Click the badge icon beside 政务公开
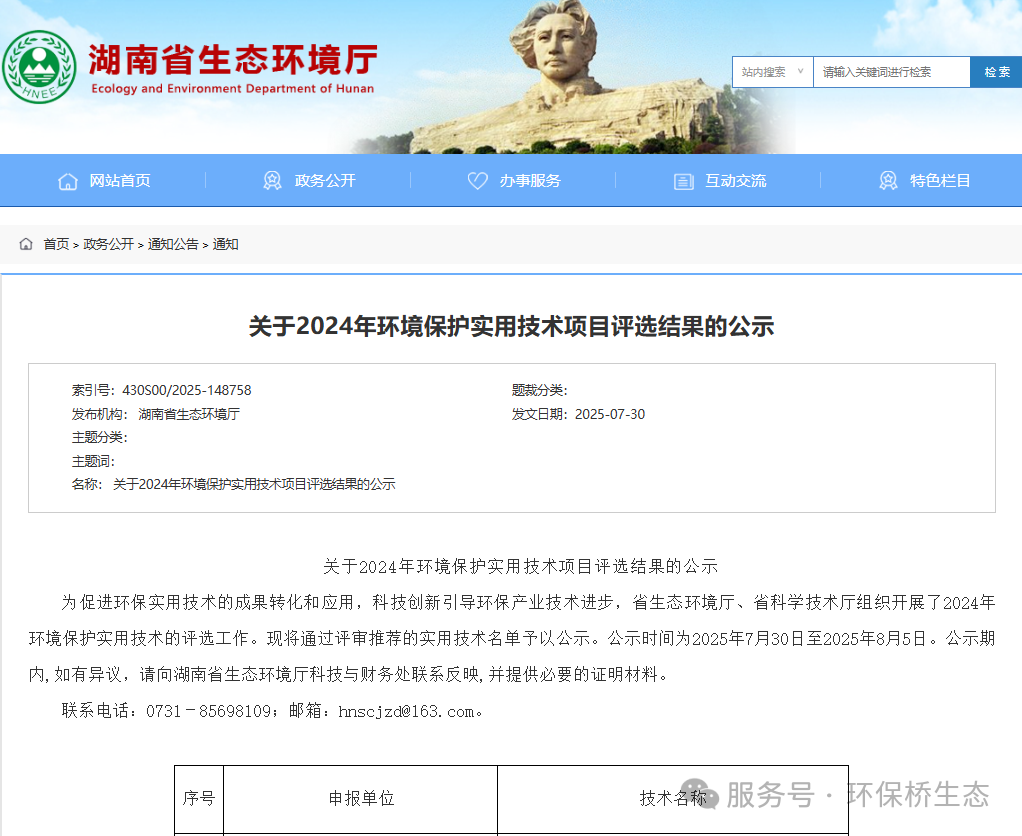This screenshot has width=1022, height=836. click(272, 181)
